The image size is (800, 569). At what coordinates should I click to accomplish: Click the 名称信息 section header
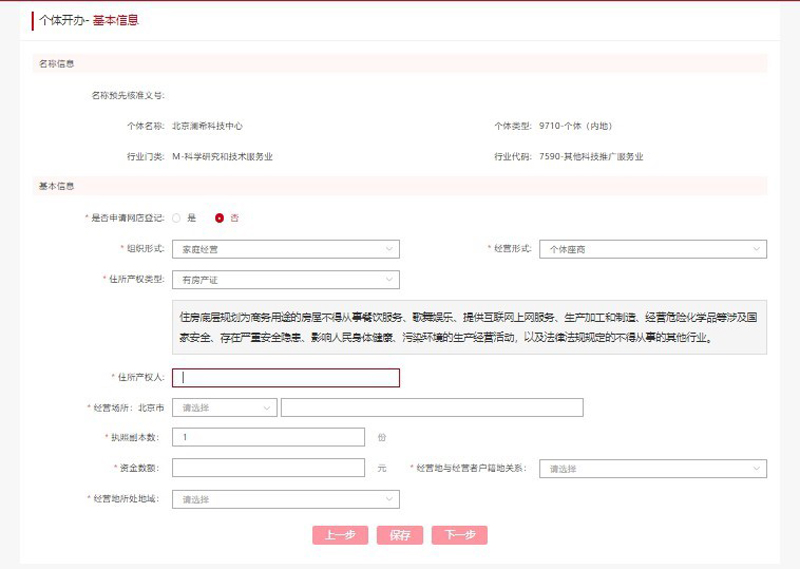(56, 63)
